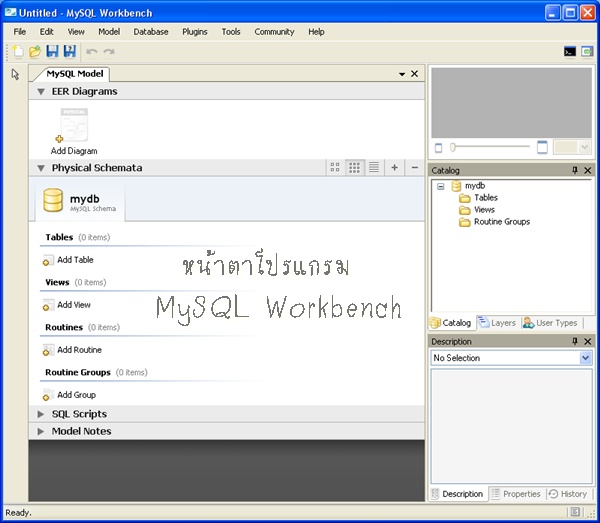Zoom out using the small page icon

pos(439,148)
